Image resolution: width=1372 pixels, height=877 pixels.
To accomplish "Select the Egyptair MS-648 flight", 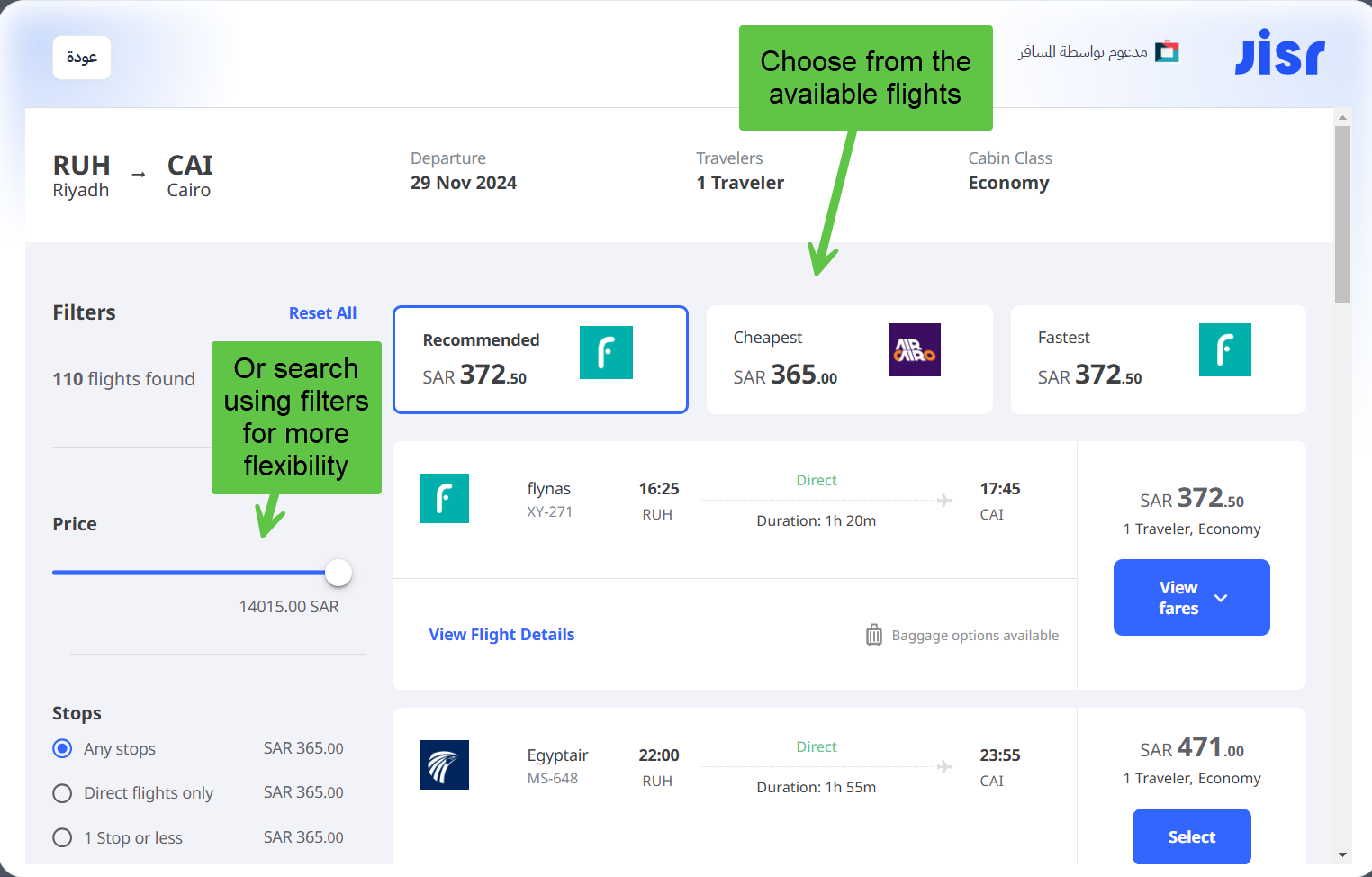I will (x=1191, y=836).
